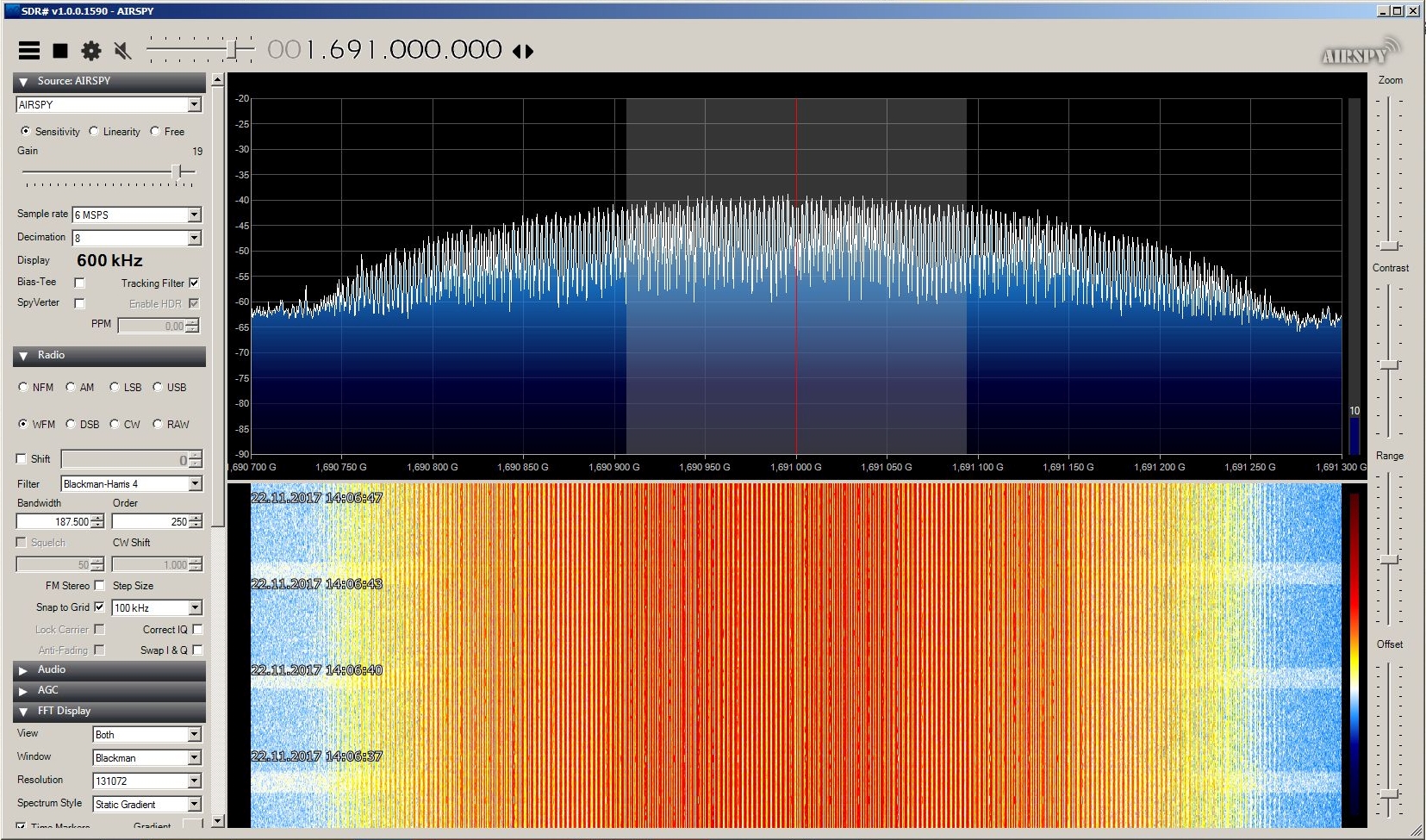Click the AIRSPY logo
This screenshot has height=840, width=1426.
[1361, 52]
